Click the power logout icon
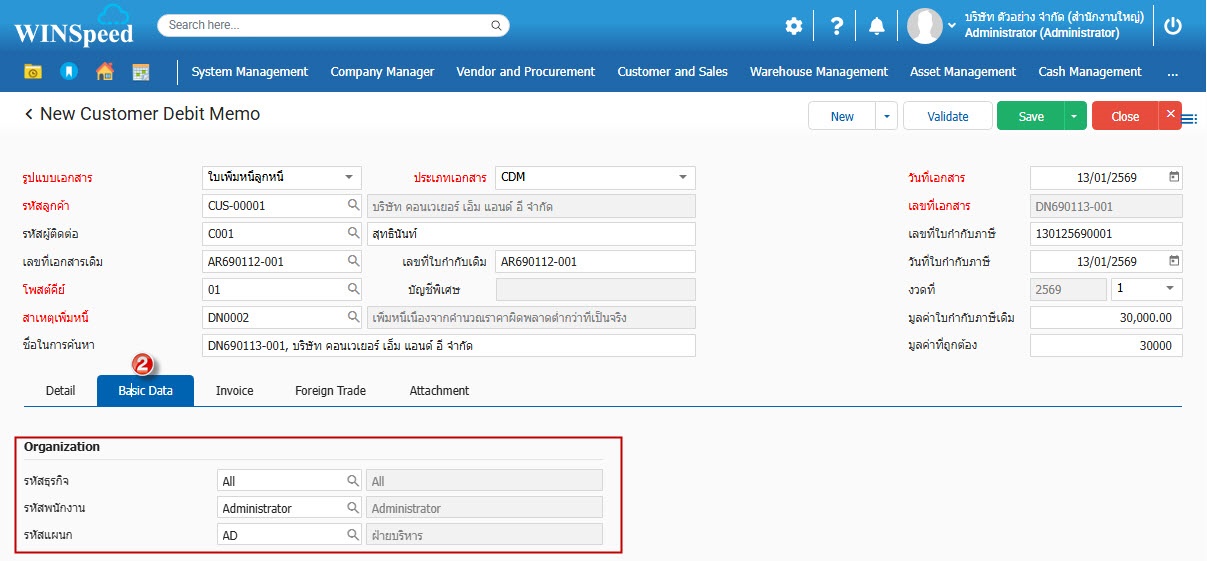This screenshot has height=561, width=1207. tap(1173, 26)
